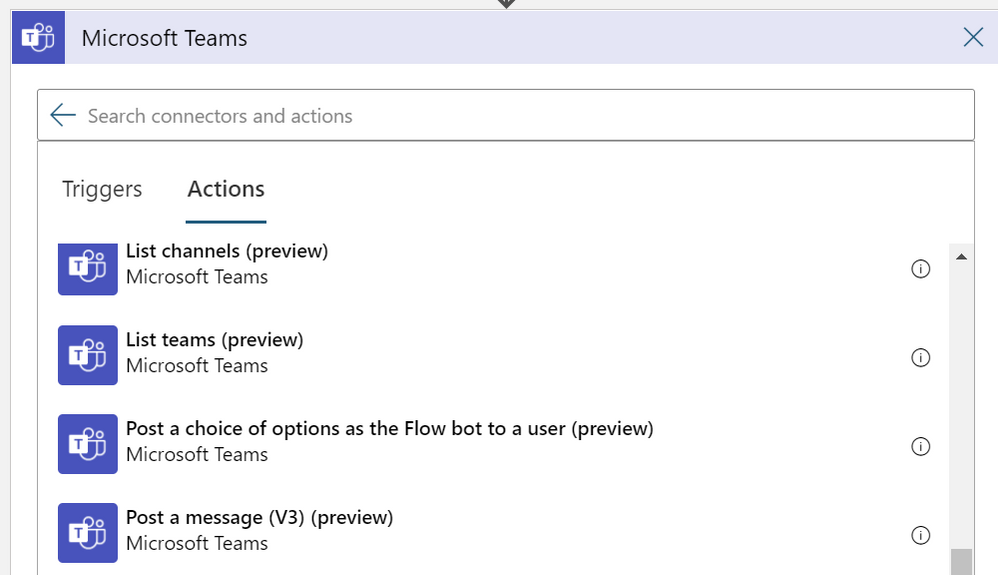Viewport: 998px width, 575px height.
Task: Open info for List channels action
Action: pyautogui.click(x=921, y=269)
